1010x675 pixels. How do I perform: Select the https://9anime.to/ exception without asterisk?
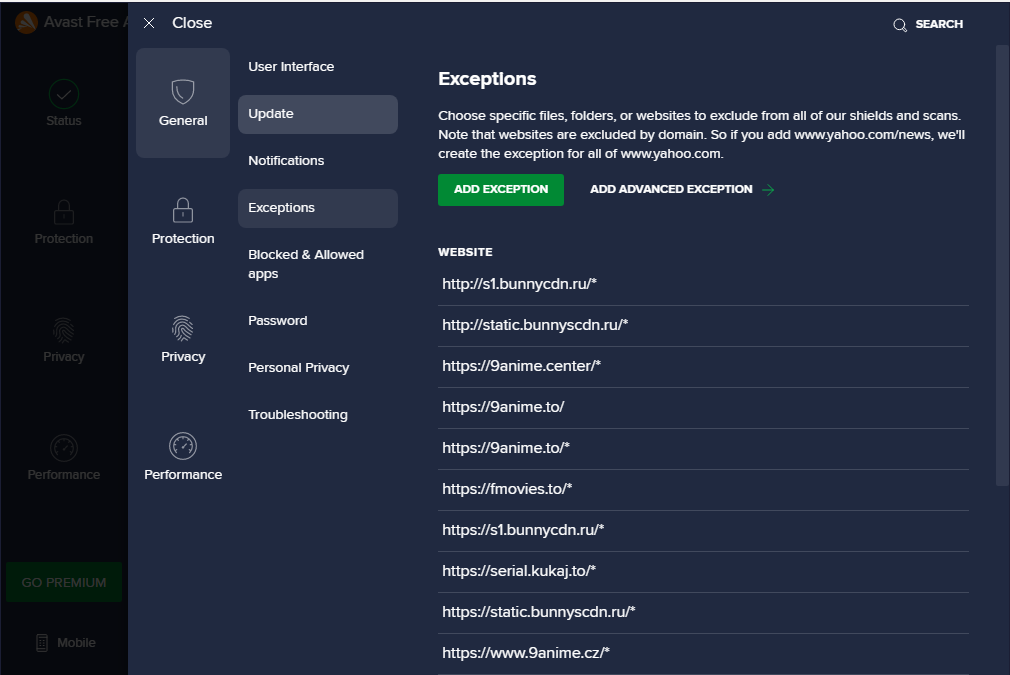coord(703,408)
